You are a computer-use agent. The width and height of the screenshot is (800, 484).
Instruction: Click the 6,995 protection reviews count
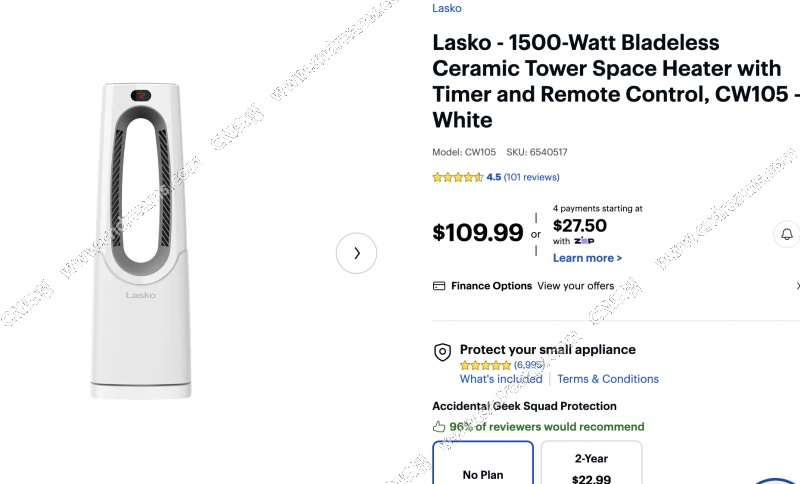pos(529,365)
